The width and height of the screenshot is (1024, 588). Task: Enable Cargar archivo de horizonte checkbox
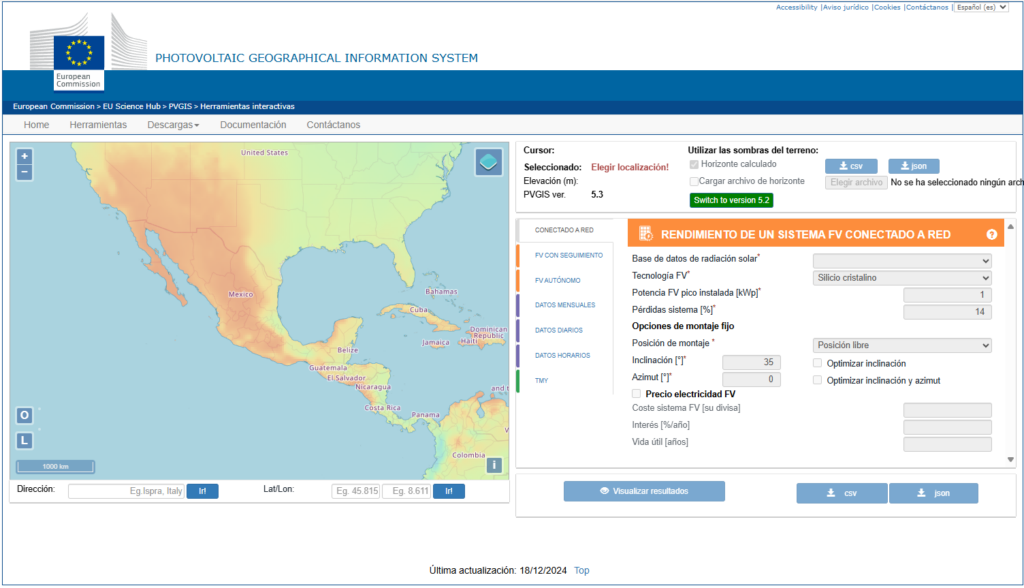(x=694, y=182)
